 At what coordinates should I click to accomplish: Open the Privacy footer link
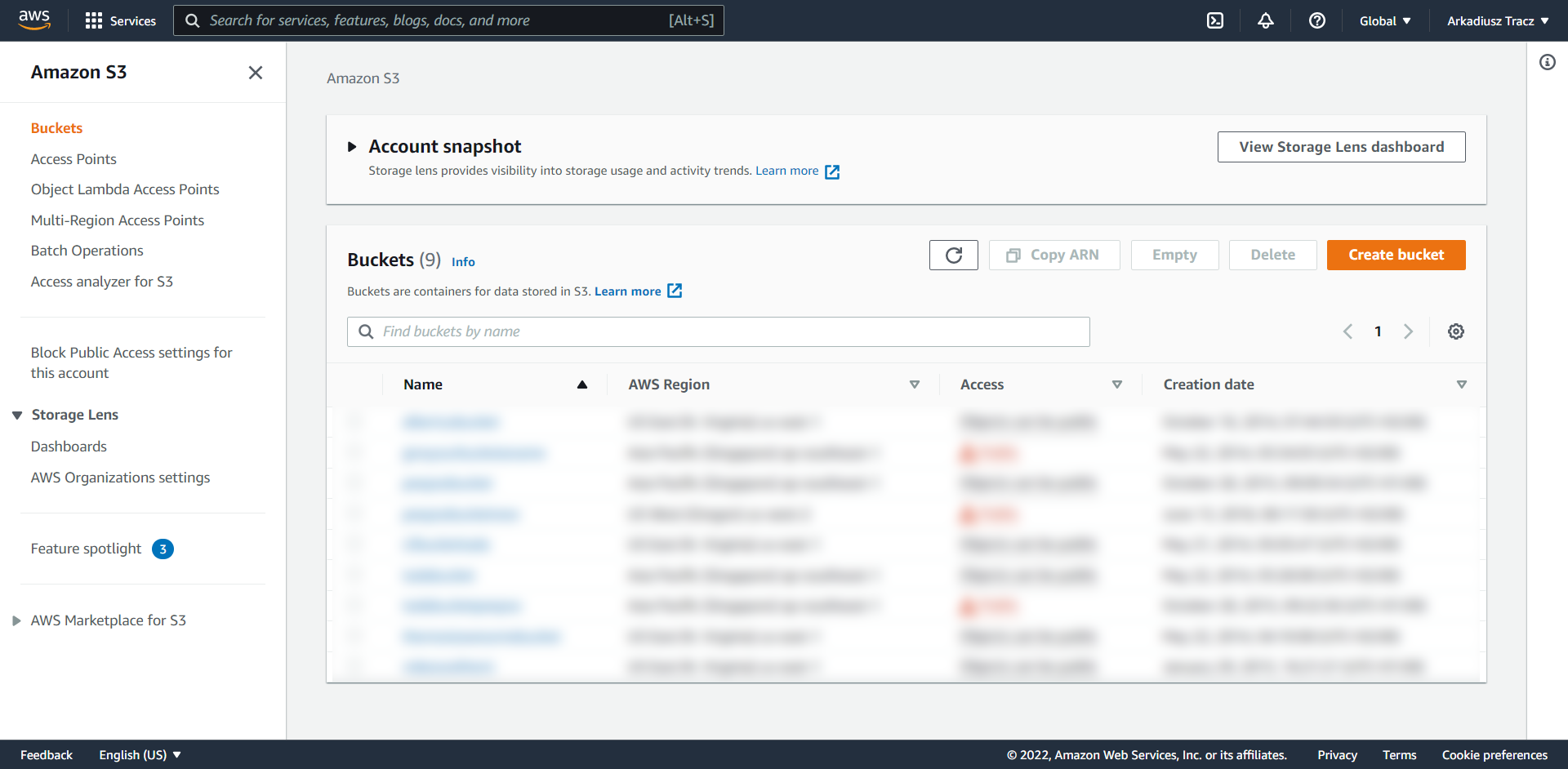pyautogui.click(x=1337, y=755)
